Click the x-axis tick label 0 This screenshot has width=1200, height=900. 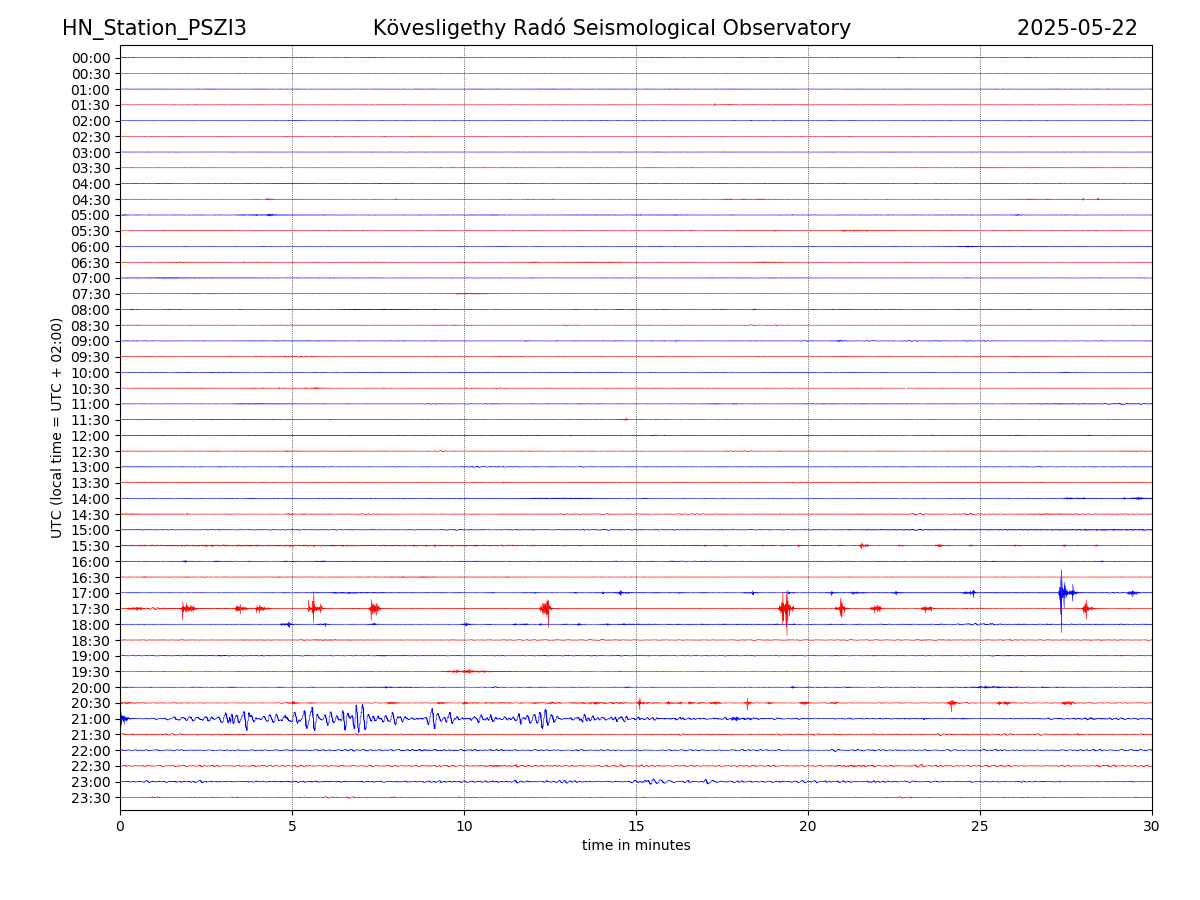120,826
